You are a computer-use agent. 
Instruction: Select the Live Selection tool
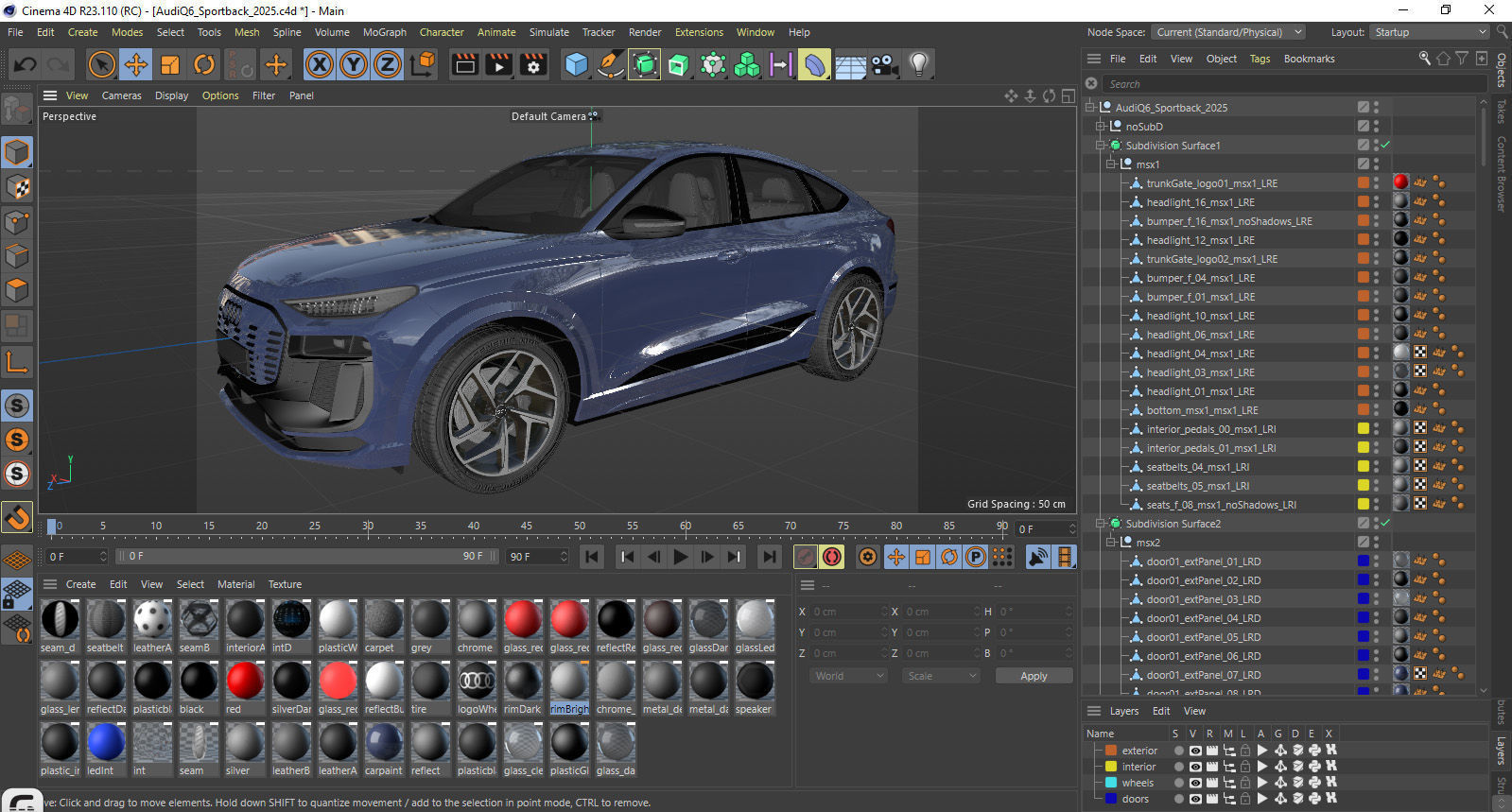[x=101, y=64]
